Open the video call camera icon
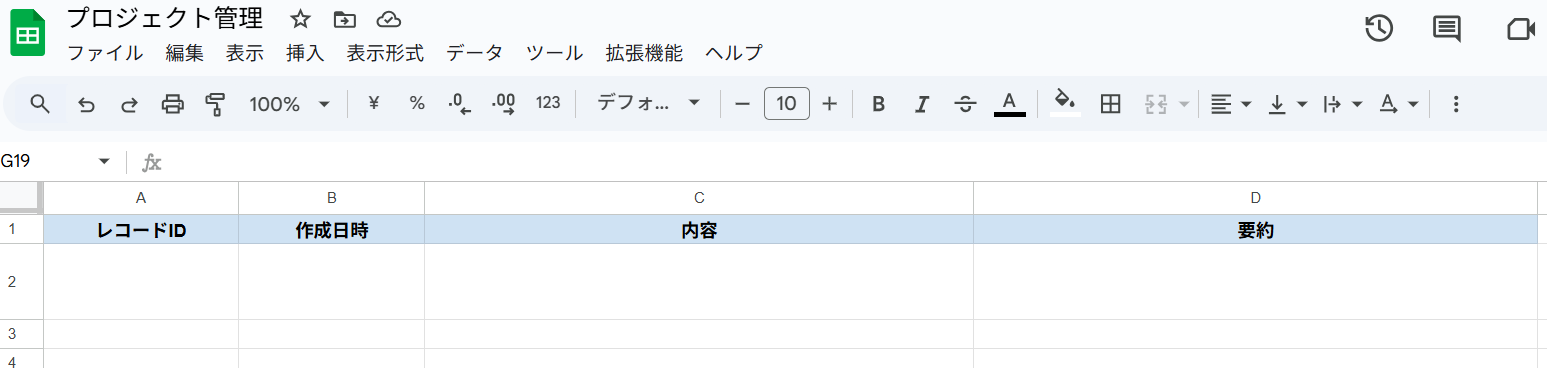1547x368 pixels. [x=1520, y=29]
